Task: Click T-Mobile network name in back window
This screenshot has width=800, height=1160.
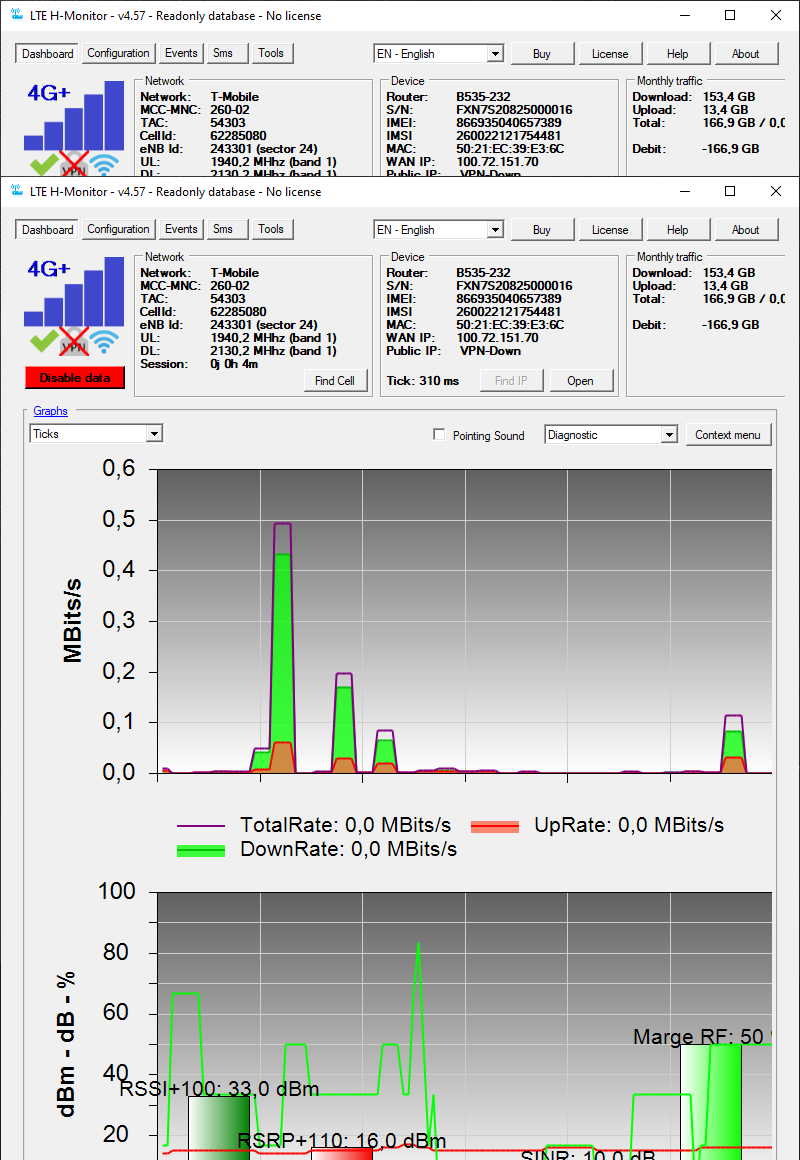Action: point(235,97)
